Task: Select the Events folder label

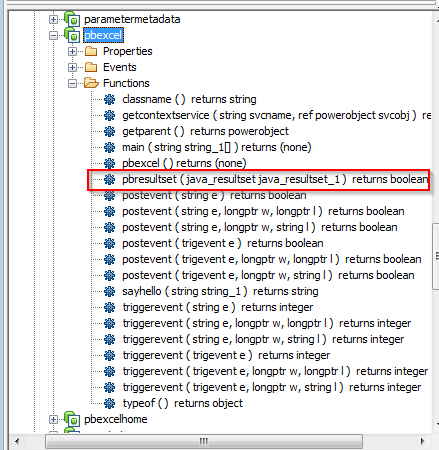Action: [120, 67]
